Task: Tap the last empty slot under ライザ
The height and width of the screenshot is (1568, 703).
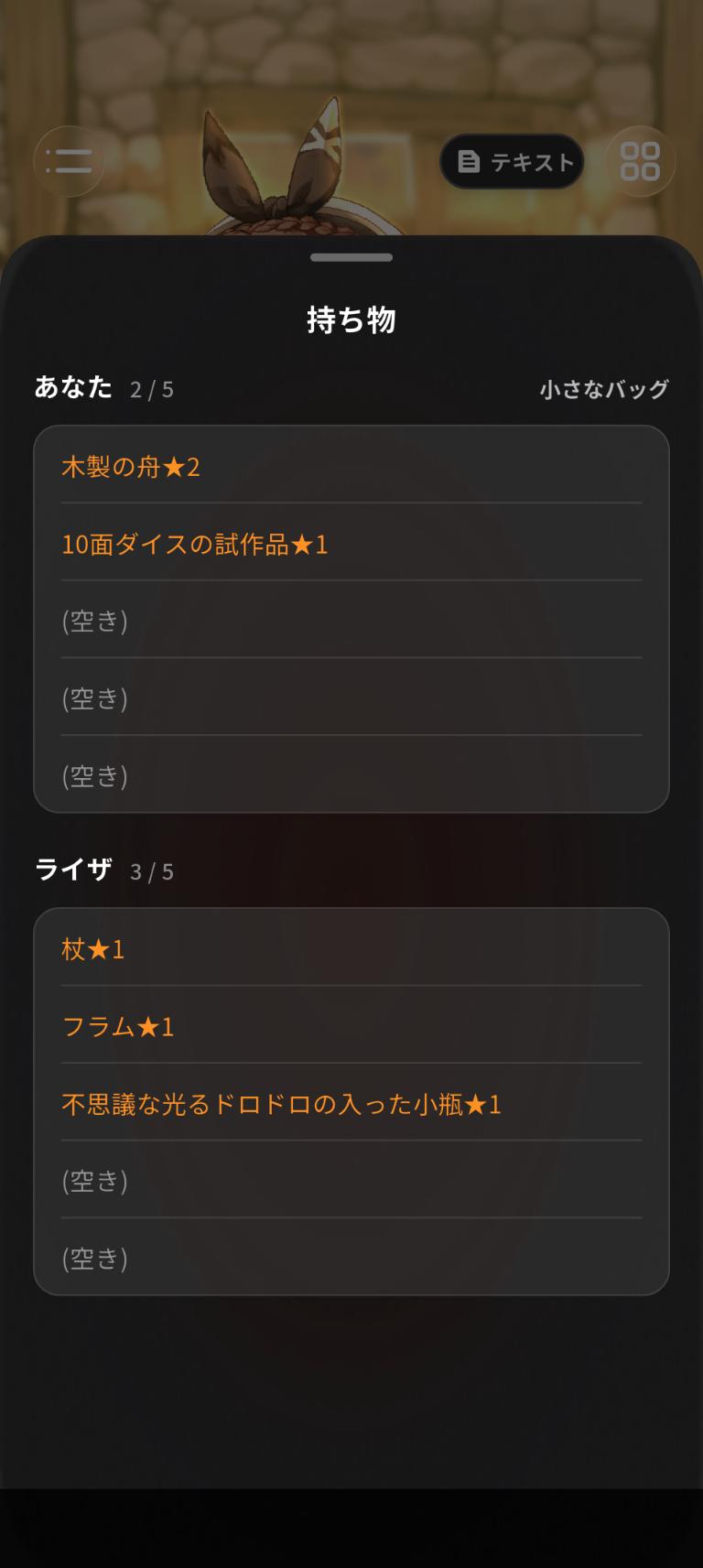Action: pyautogui.click(x=351, y=1258)
